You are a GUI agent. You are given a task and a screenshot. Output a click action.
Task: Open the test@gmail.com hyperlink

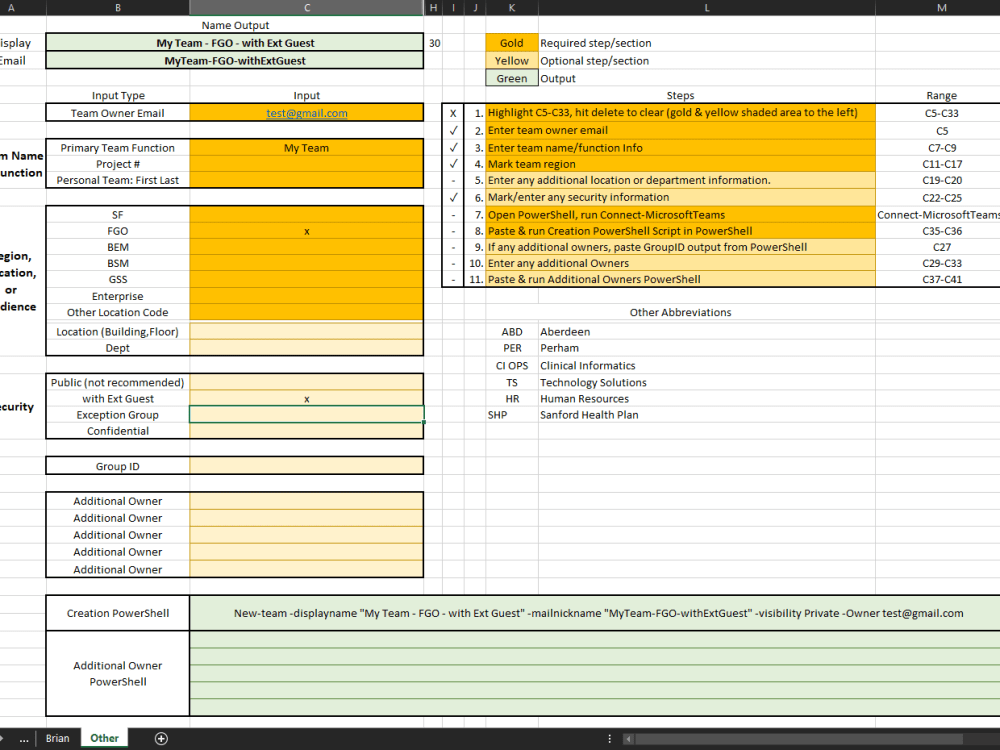306,113
